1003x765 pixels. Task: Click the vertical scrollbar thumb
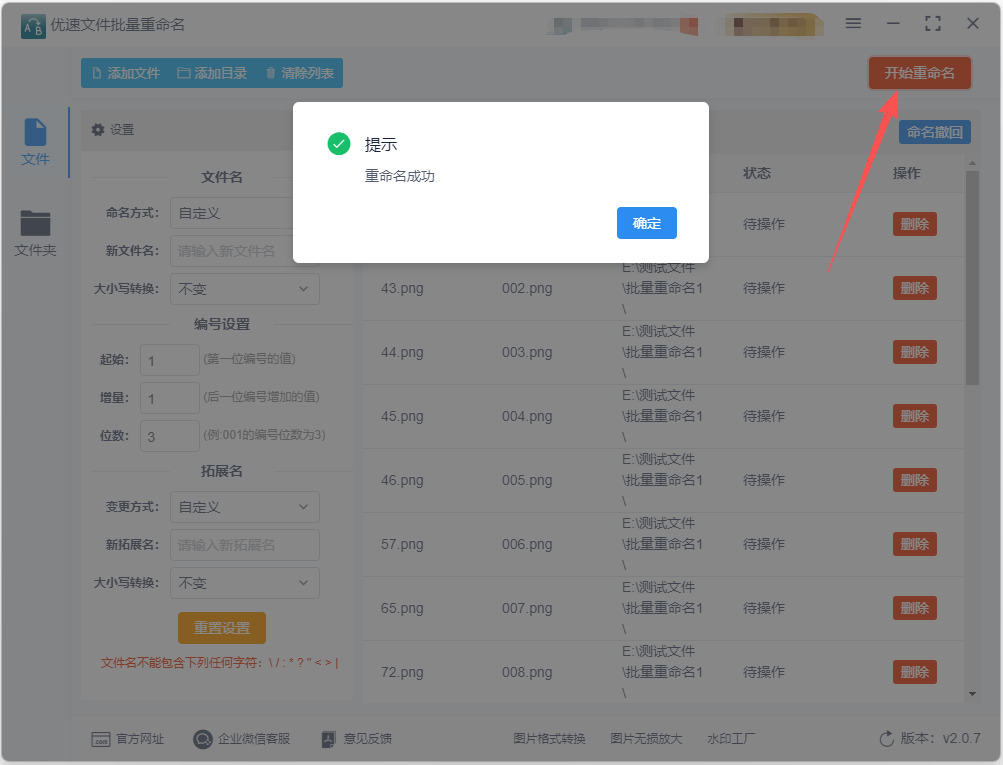click(972, 278)
